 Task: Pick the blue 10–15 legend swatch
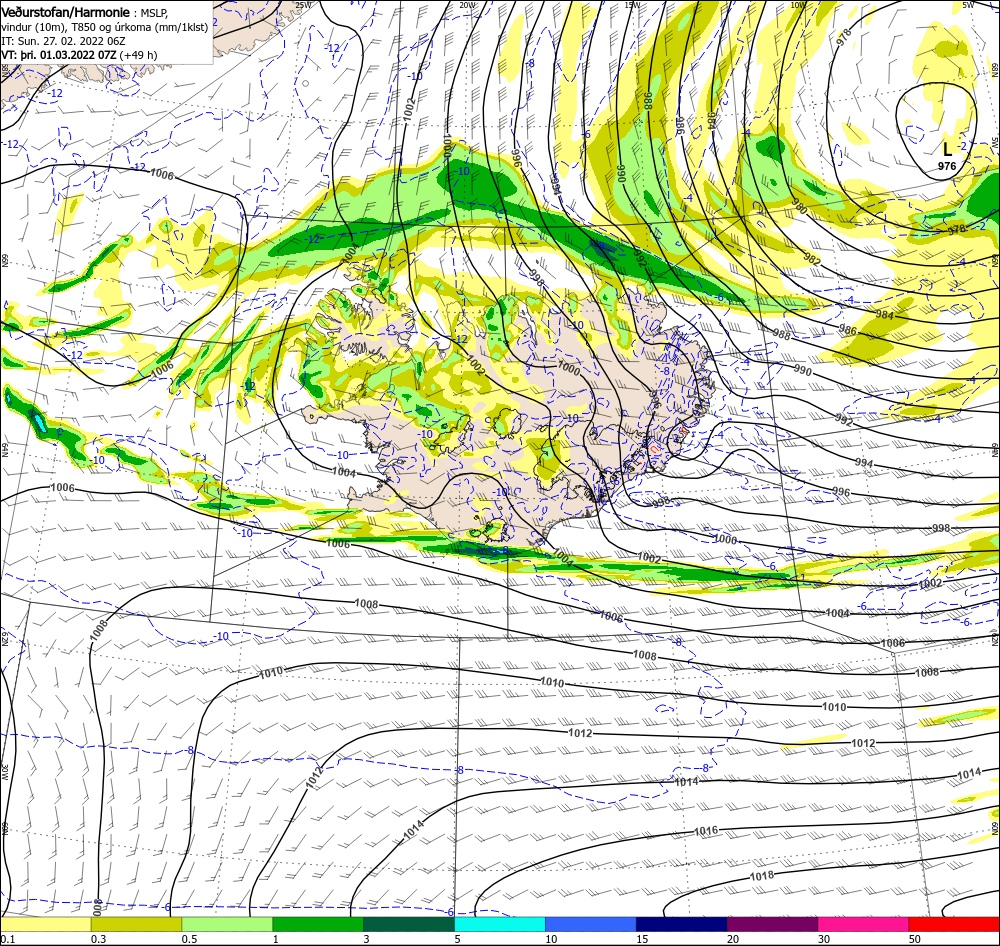pyautogui.click(x=591, y=924)
